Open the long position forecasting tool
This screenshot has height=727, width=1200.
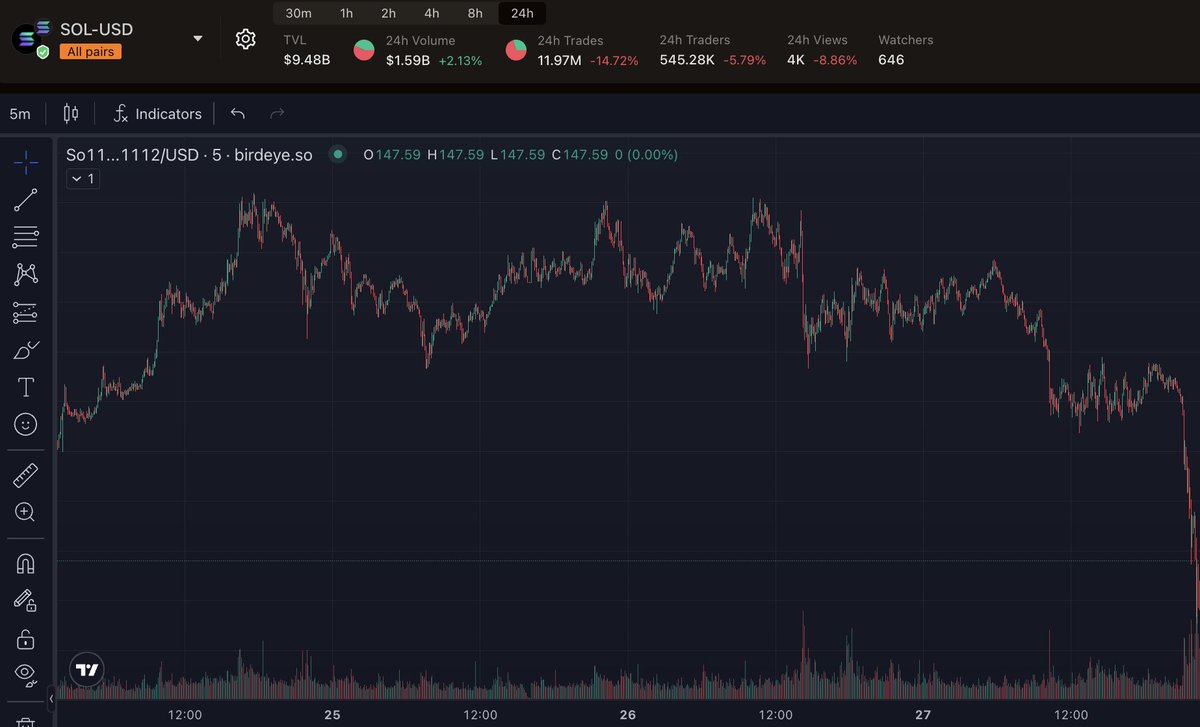pyautogui.click(x=26, y=312)
